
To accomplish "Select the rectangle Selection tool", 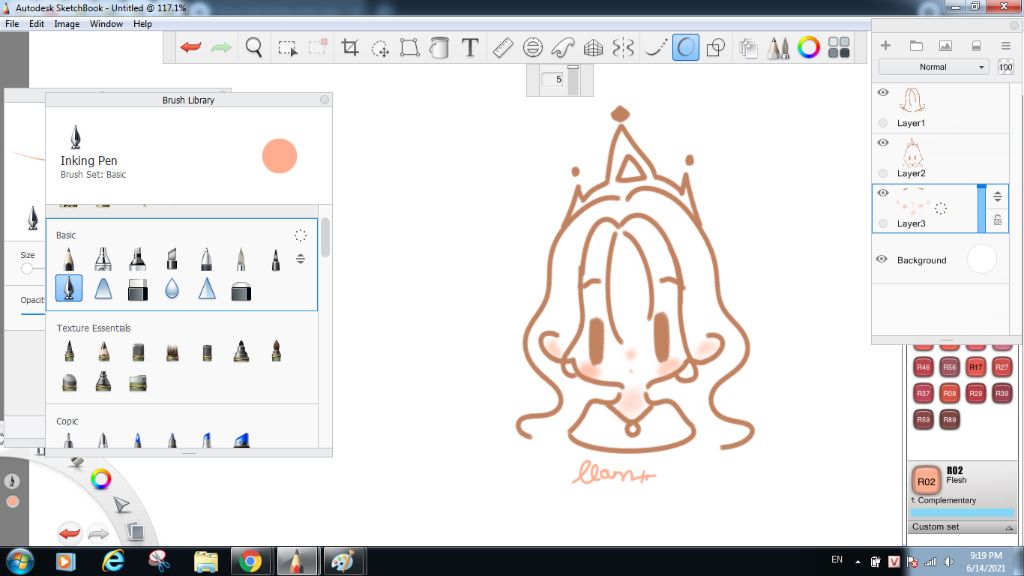I will tap(287, 48).
